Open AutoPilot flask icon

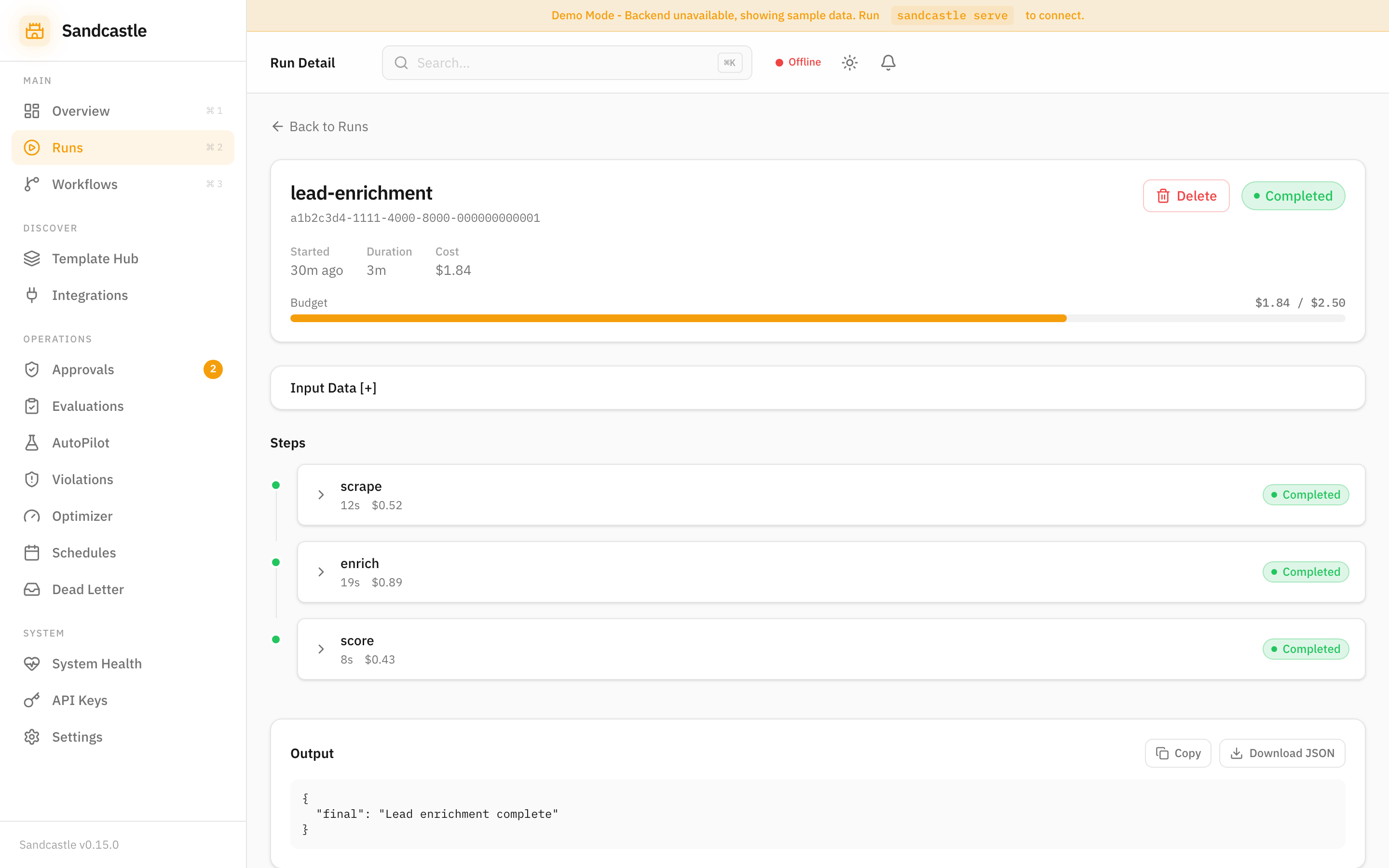32,443
